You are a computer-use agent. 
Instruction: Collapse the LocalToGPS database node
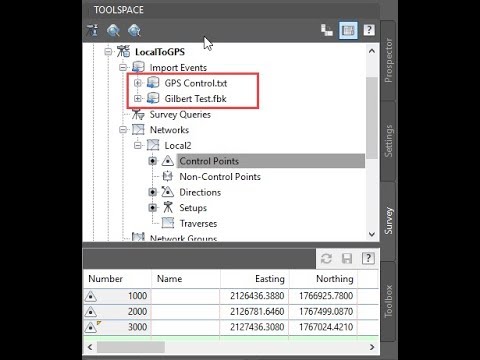click(108, 52)
